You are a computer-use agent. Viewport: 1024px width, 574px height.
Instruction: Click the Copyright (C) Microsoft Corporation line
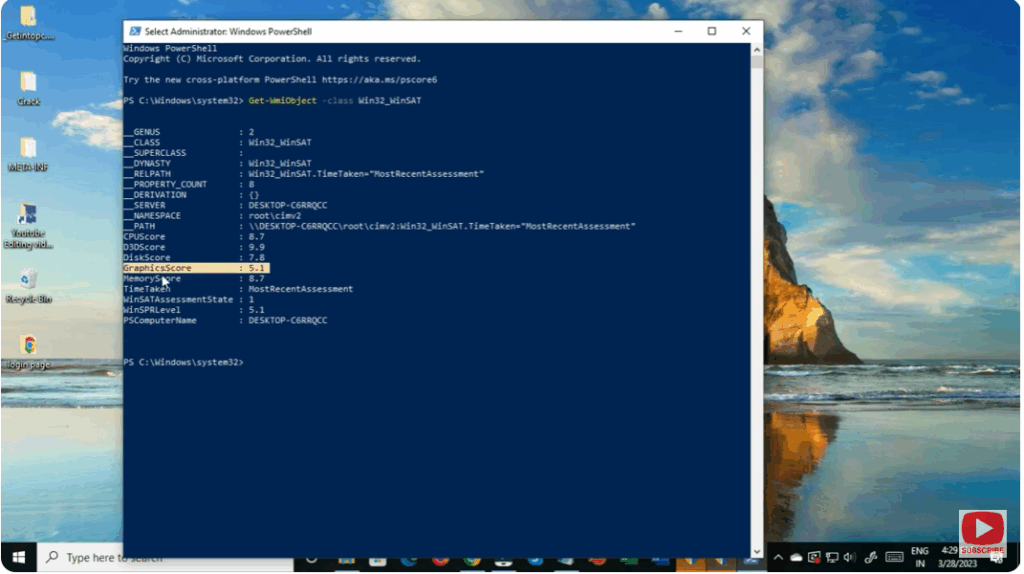272,59
